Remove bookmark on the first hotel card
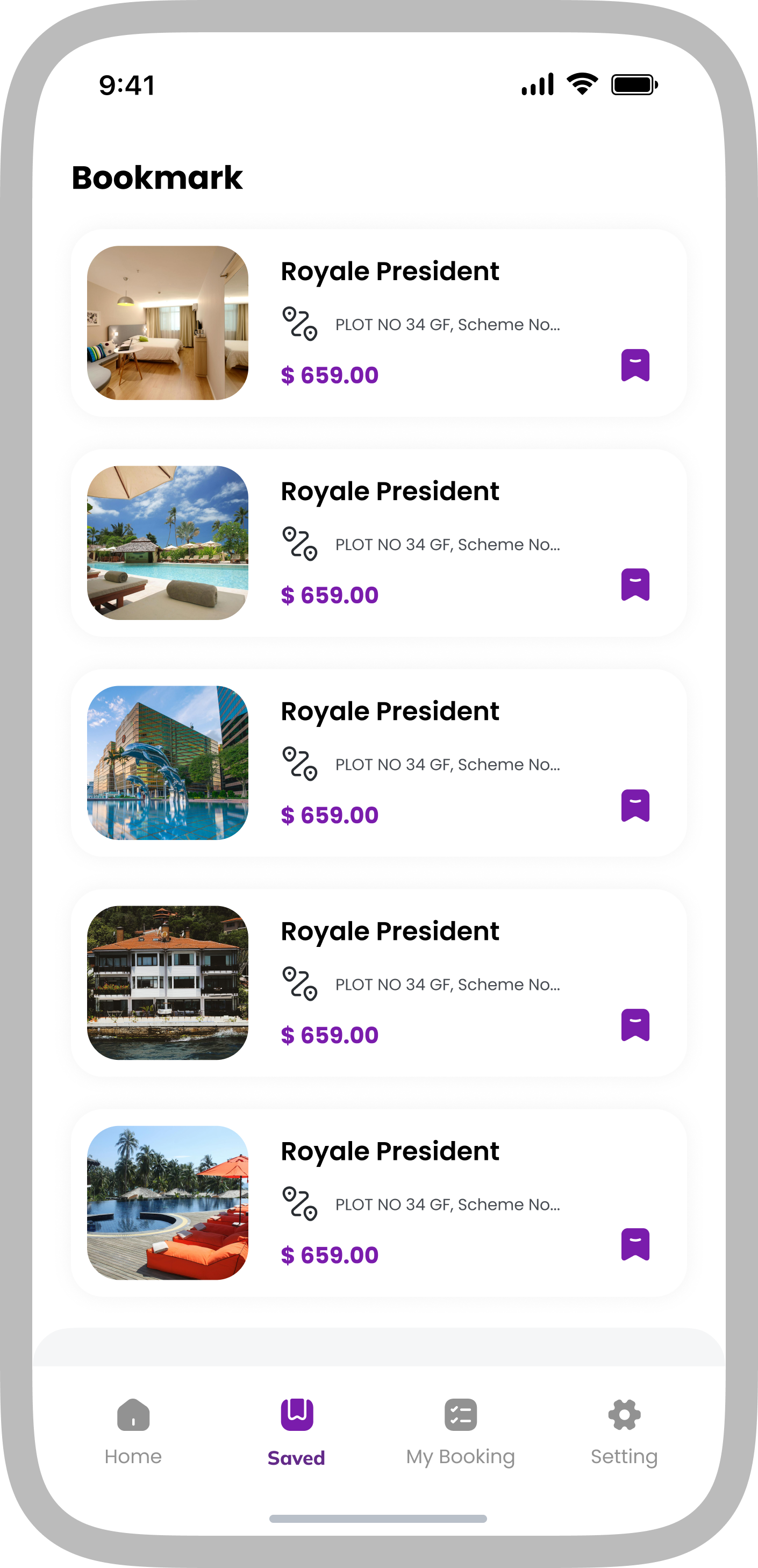Screen dimensions: 758x1568 click(x=635, y=365)
